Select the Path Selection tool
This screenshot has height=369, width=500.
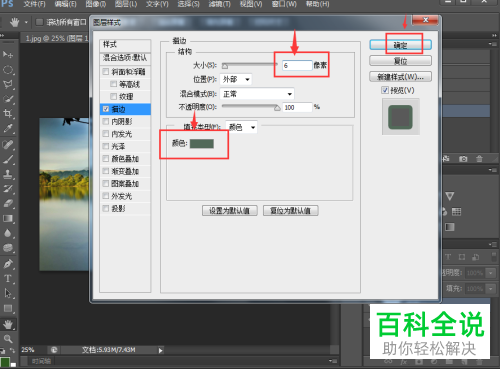[x=8, y=293]
